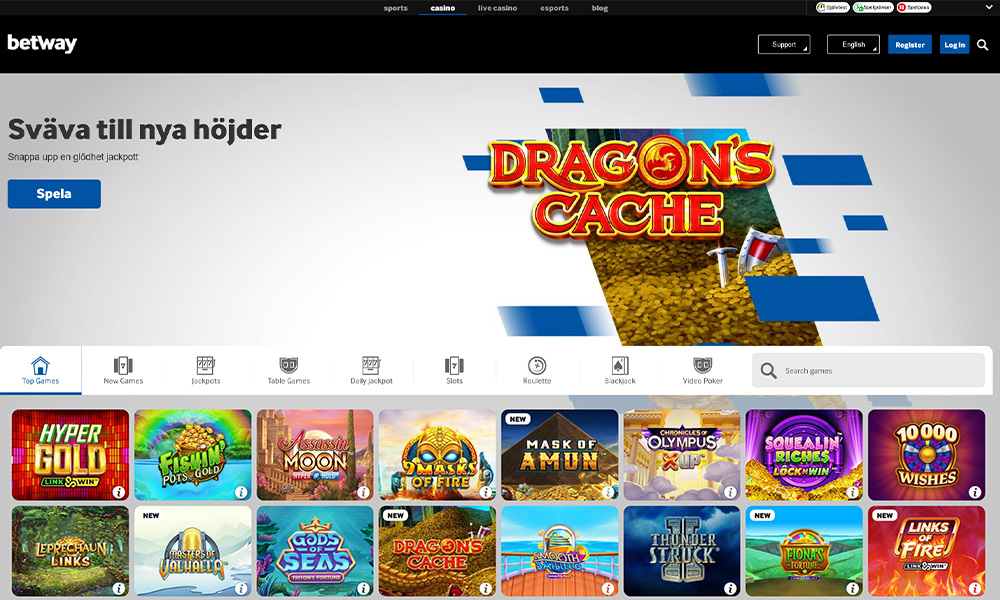The width and height of the screenshot is (1000, 600).
Task: Choose the Table Games icon
Action: click(x=288, y=365)
